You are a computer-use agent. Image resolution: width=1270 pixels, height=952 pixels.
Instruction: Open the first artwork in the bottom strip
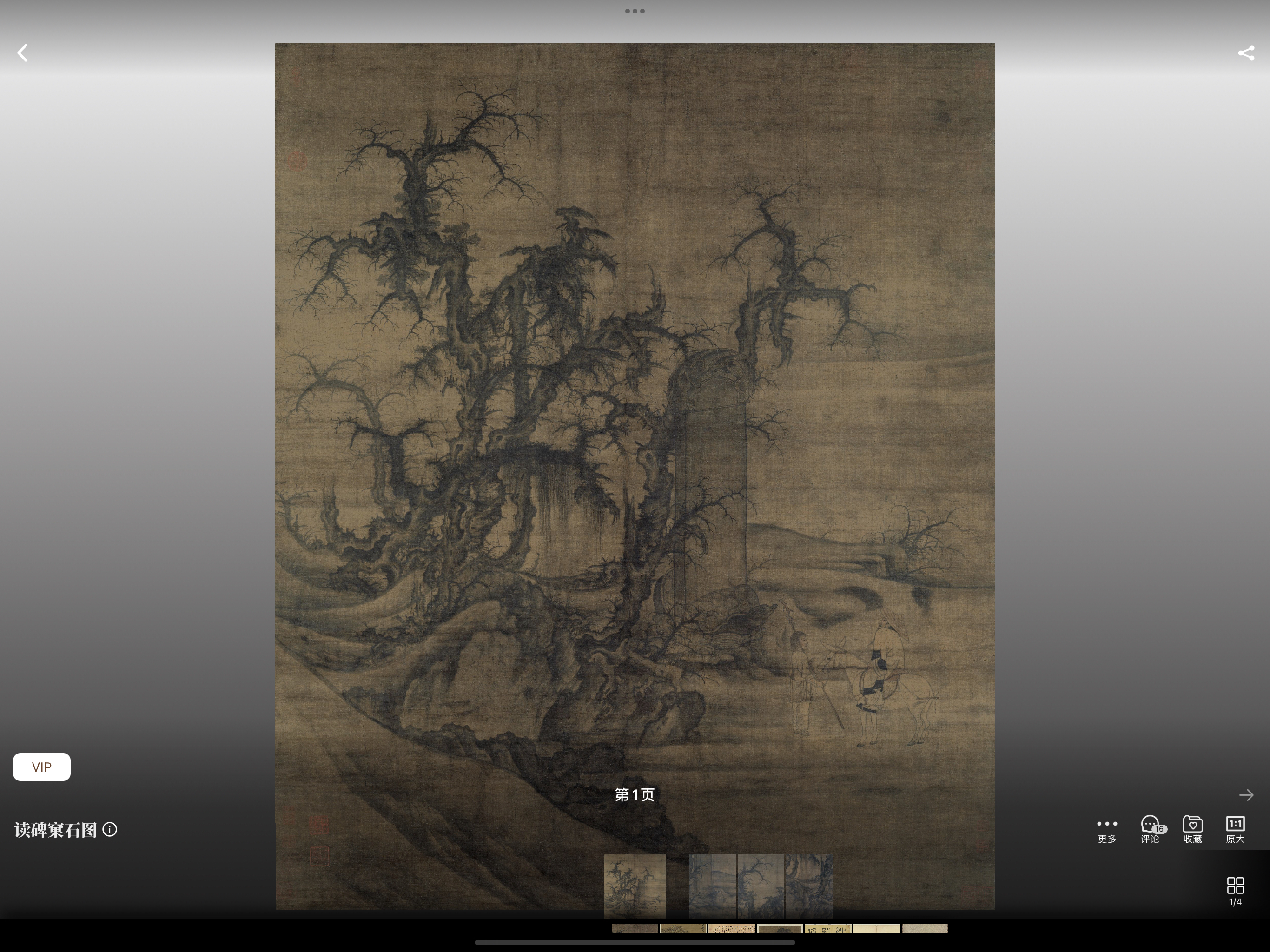pos(635,928)
